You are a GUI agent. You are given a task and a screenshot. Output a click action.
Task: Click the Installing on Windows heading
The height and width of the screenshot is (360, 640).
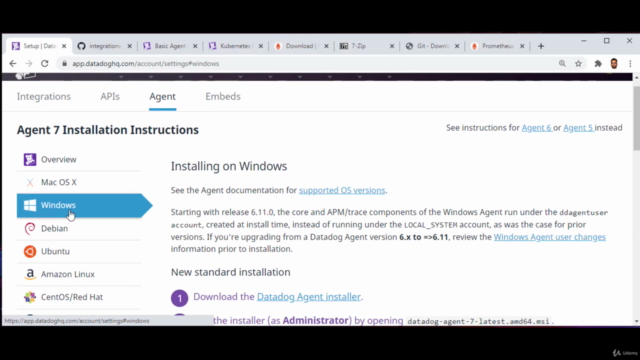click(x=229, y=167)
